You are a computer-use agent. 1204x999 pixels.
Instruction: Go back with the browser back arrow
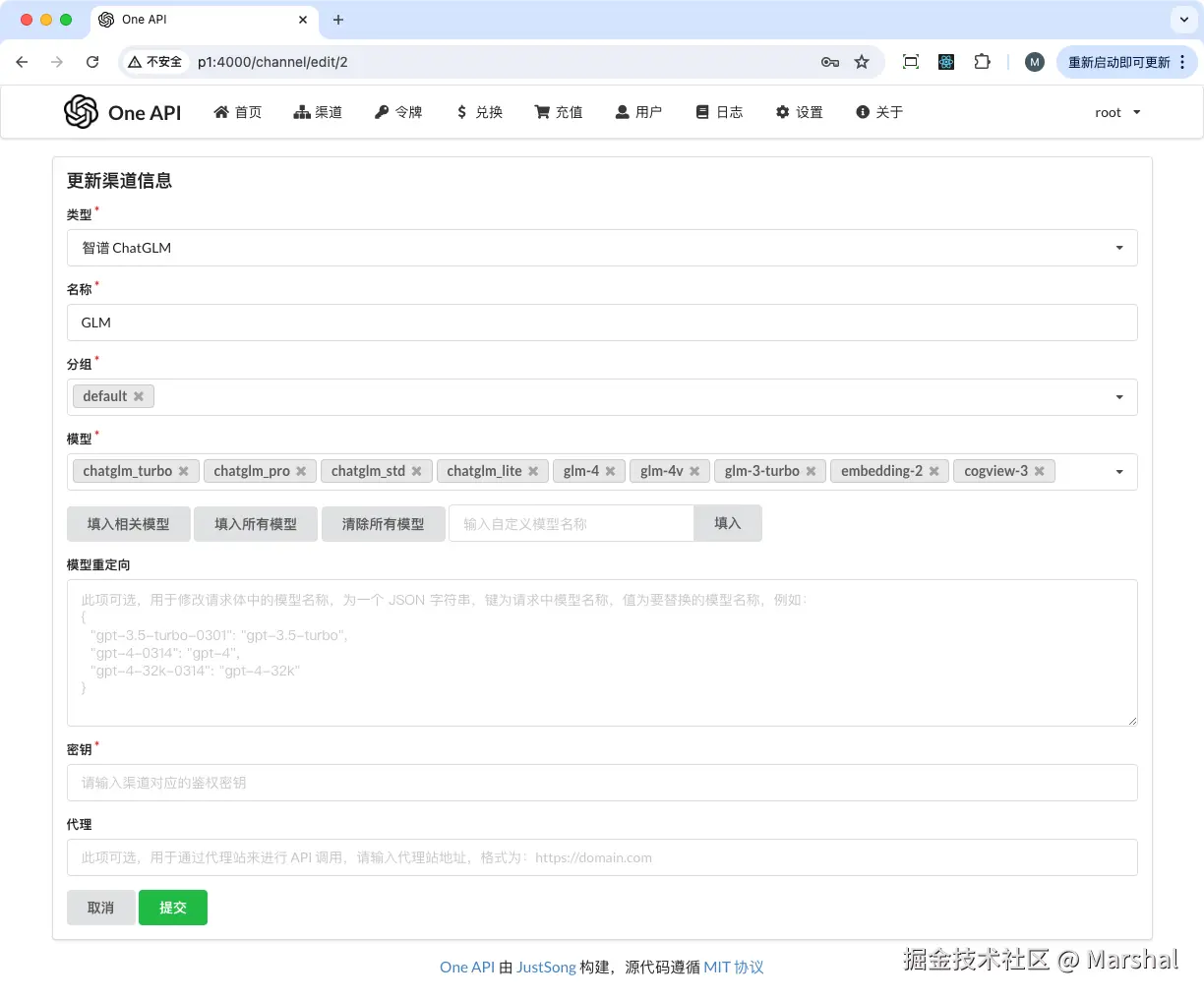22,62
